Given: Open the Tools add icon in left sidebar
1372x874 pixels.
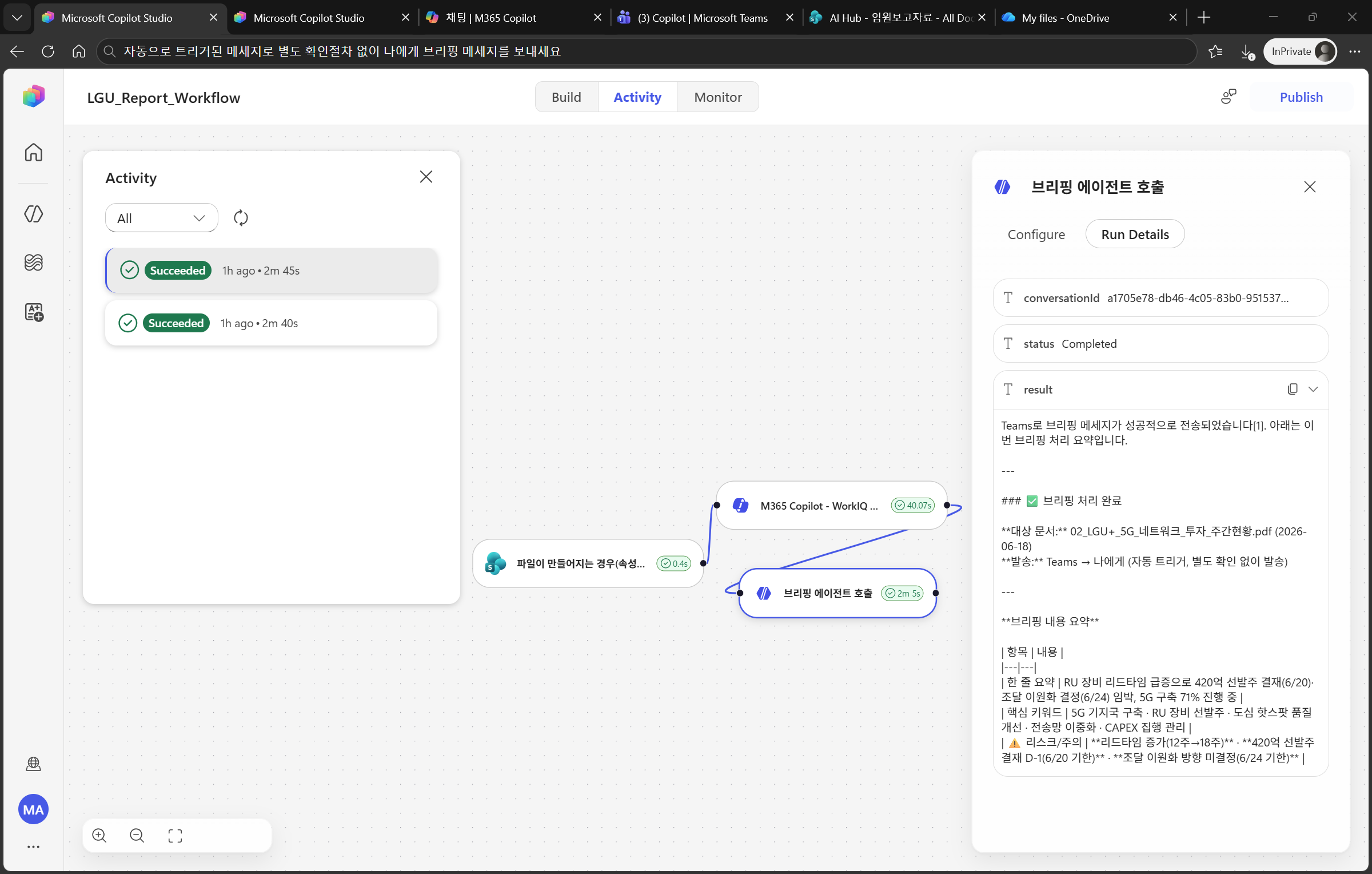Looking at the screenshot, I should [34, 312].
